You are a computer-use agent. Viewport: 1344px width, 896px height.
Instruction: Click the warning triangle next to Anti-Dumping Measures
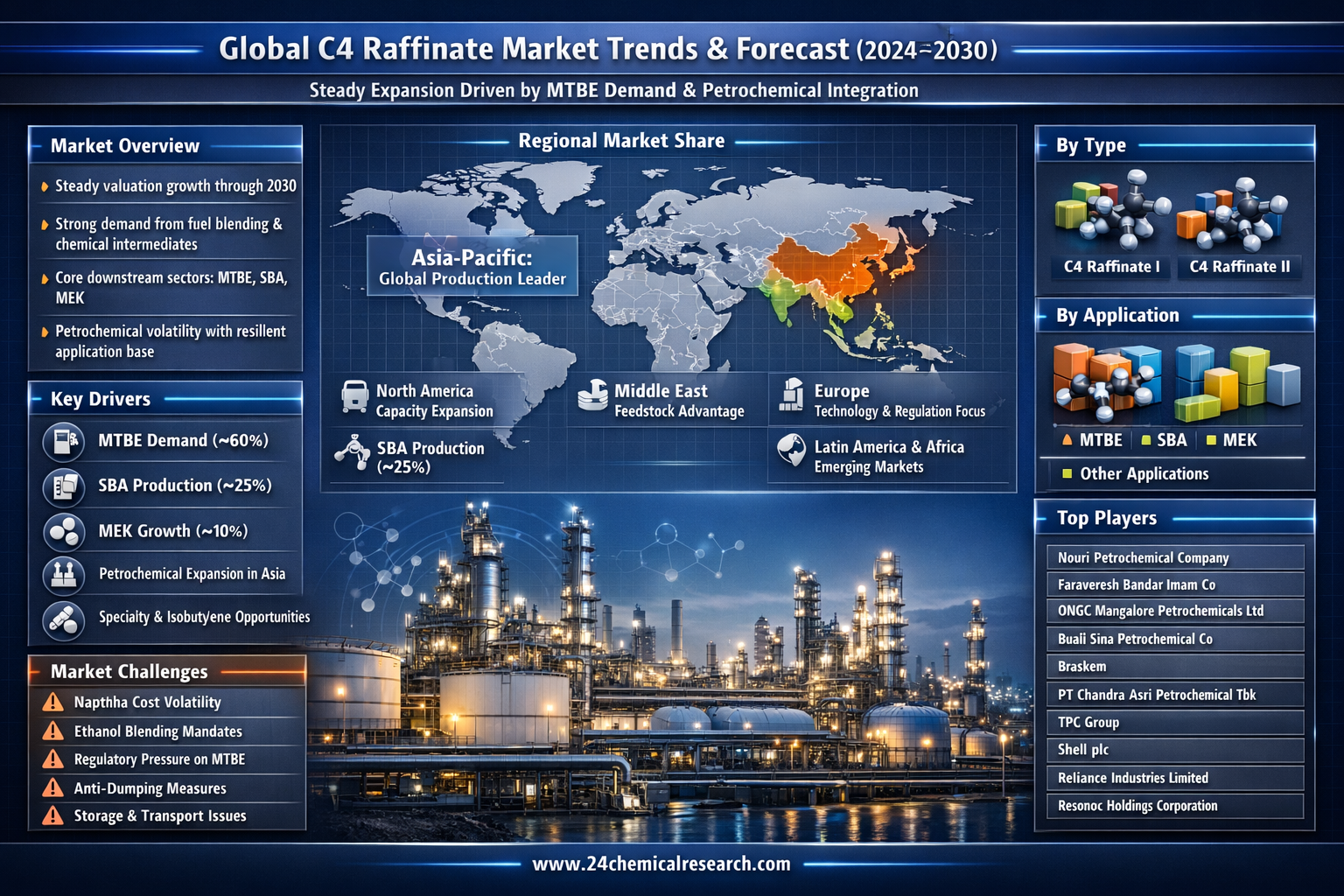point(53,788)
